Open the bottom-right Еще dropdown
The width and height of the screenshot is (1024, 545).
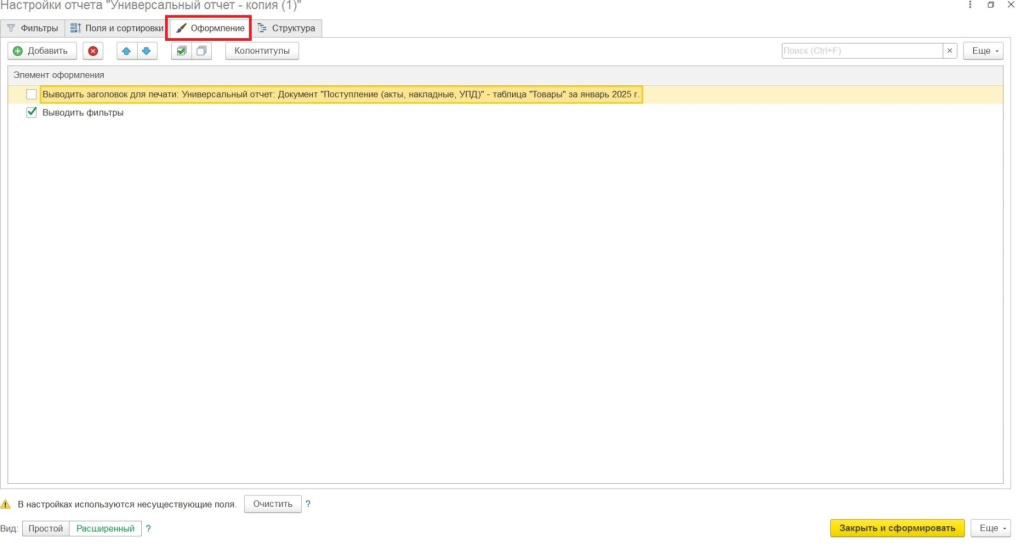click(990, 528)
